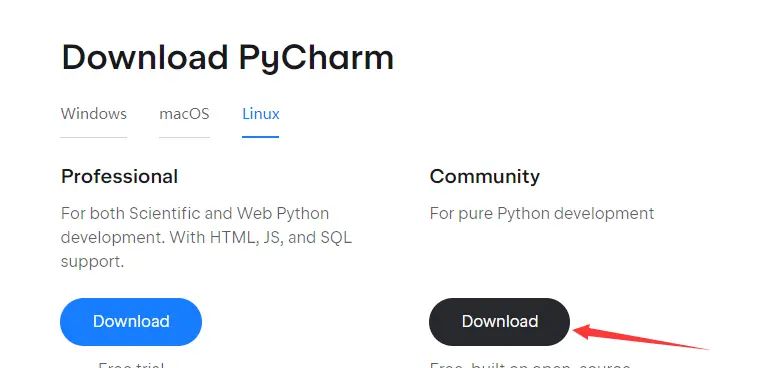Image resolution: width=771 pixels, height=368 pixels.
Task: Click the 'Community' edition heading
Action: (x=484, y=176)
